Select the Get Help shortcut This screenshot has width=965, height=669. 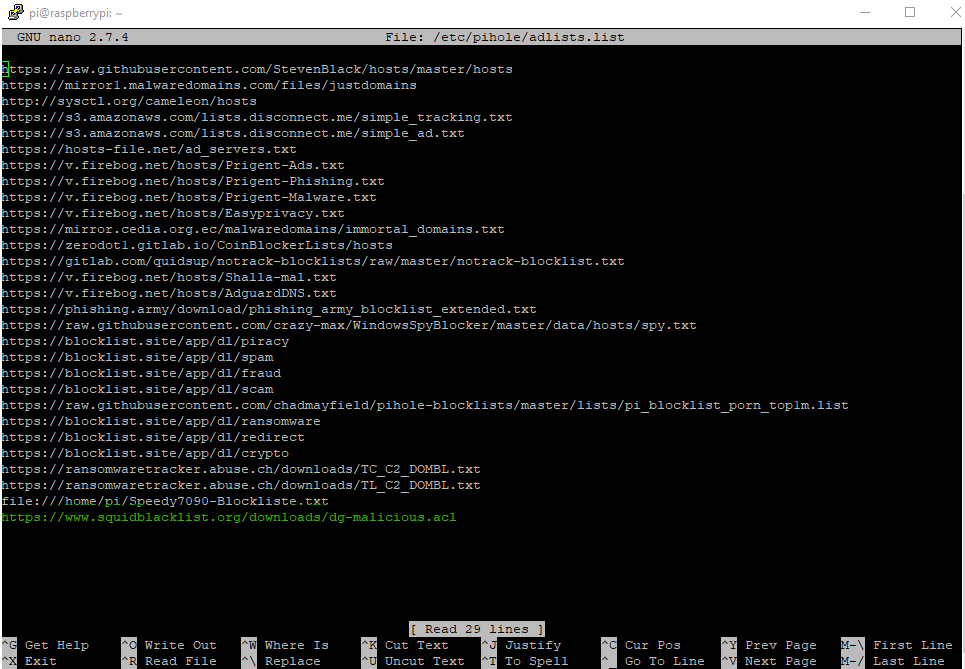56,645
